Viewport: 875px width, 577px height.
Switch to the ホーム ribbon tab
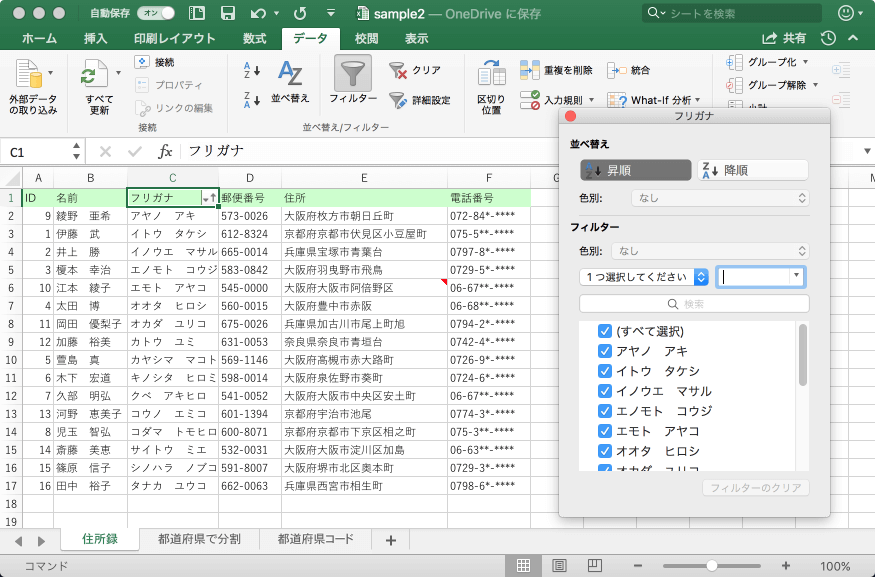click(x=40, y=38)
